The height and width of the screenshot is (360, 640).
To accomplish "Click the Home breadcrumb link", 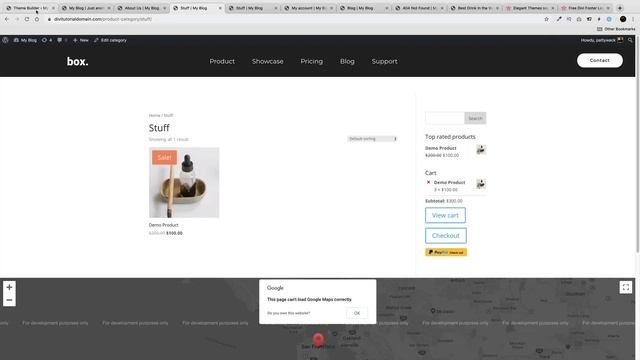I will pyautogui.click(x=154, y=116).
